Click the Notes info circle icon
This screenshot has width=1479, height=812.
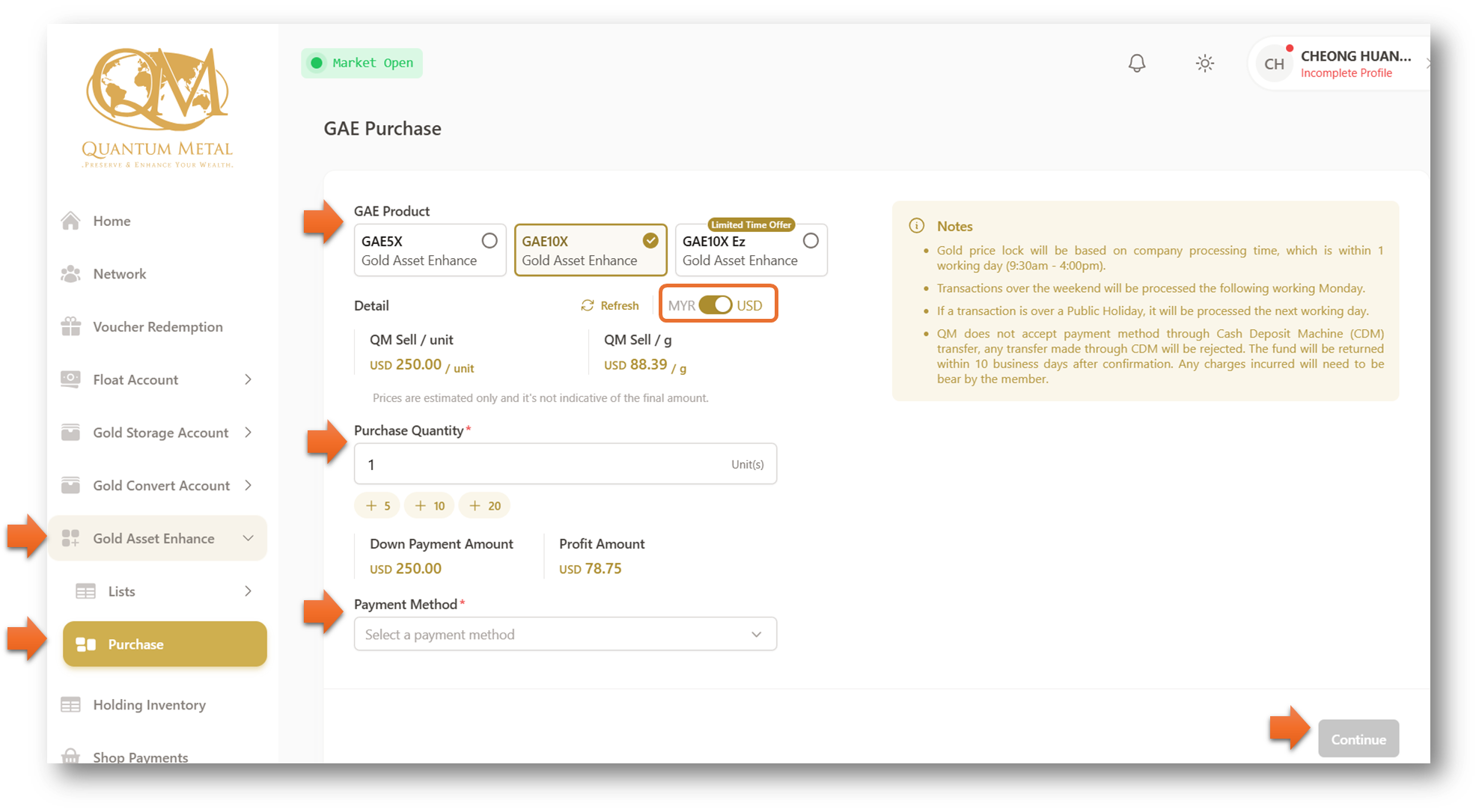click(x=916, y=226)
